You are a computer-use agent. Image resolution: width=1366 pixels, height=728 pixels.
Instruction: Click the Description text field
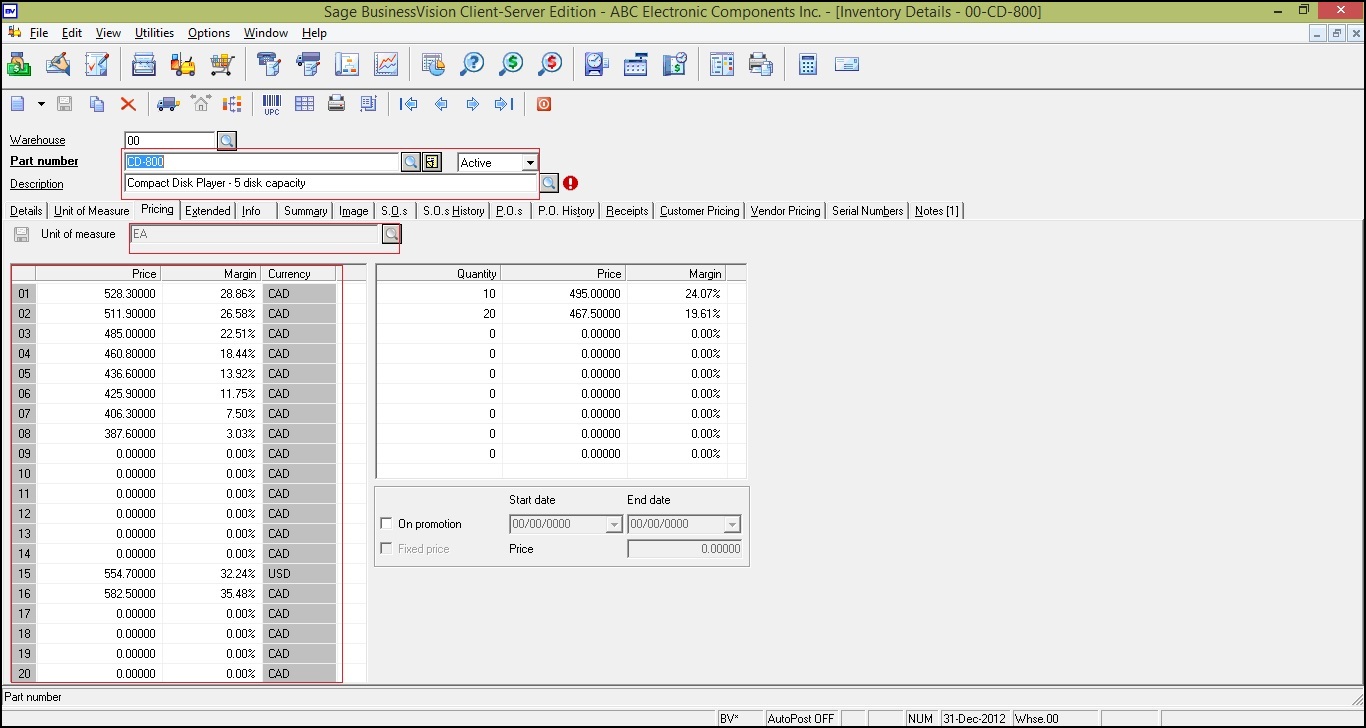tap(331, 183)
